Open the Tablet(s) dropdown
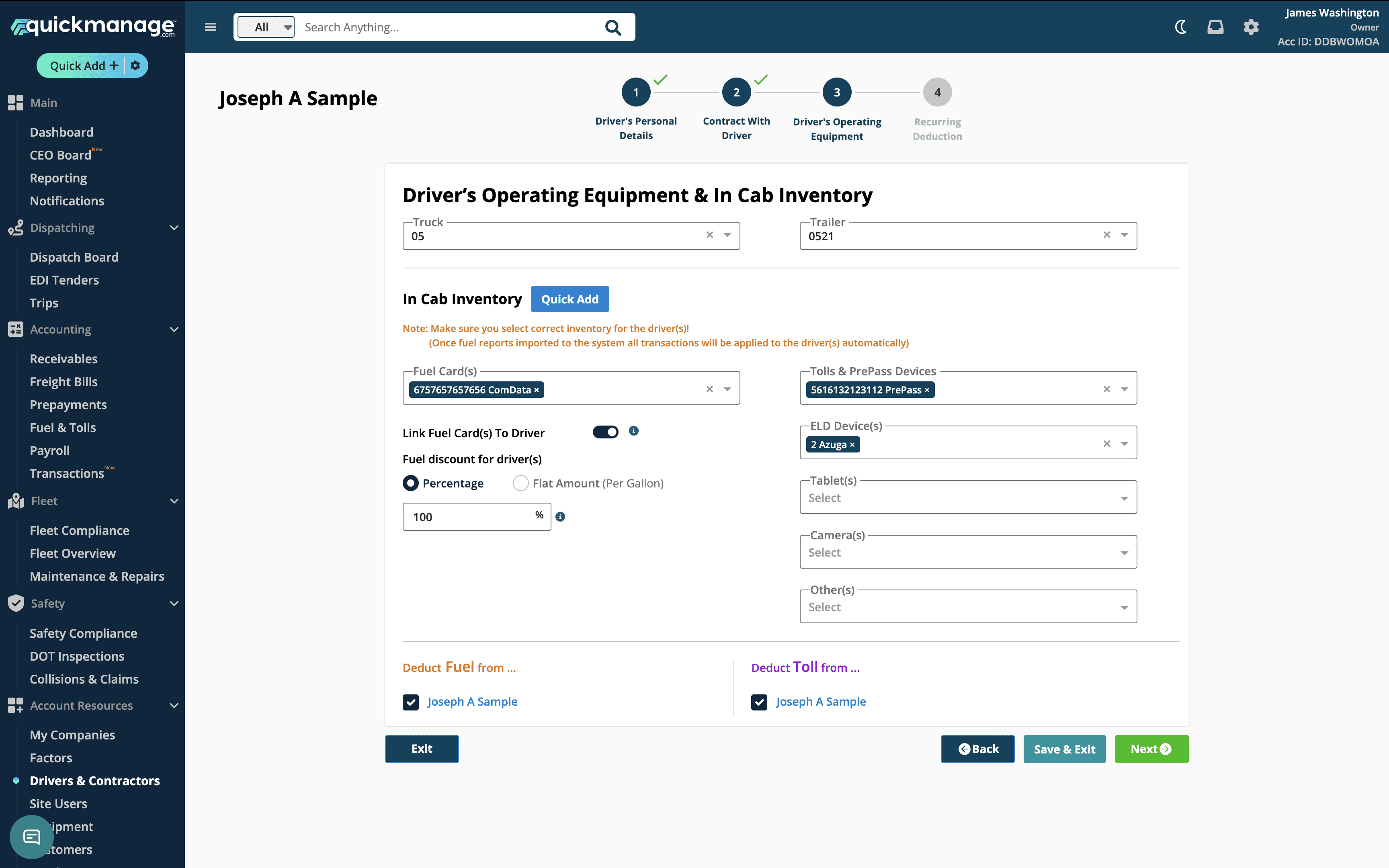 click(968, 498)
